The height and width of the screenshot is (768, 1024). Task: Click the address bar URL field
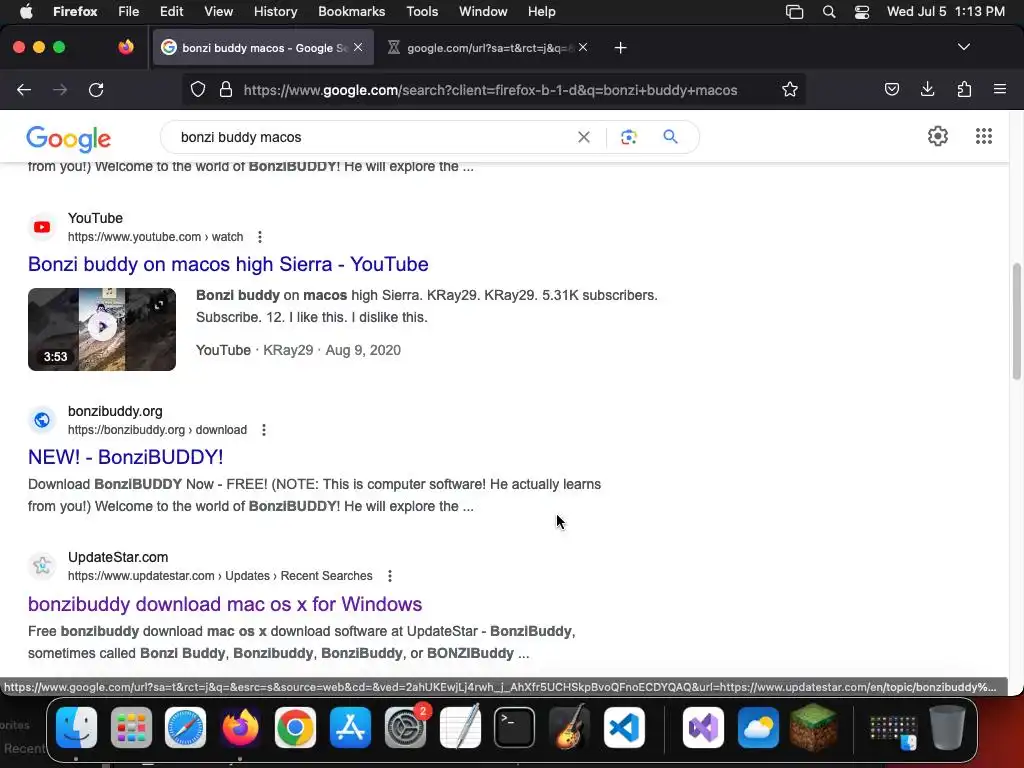click(490, 90)
